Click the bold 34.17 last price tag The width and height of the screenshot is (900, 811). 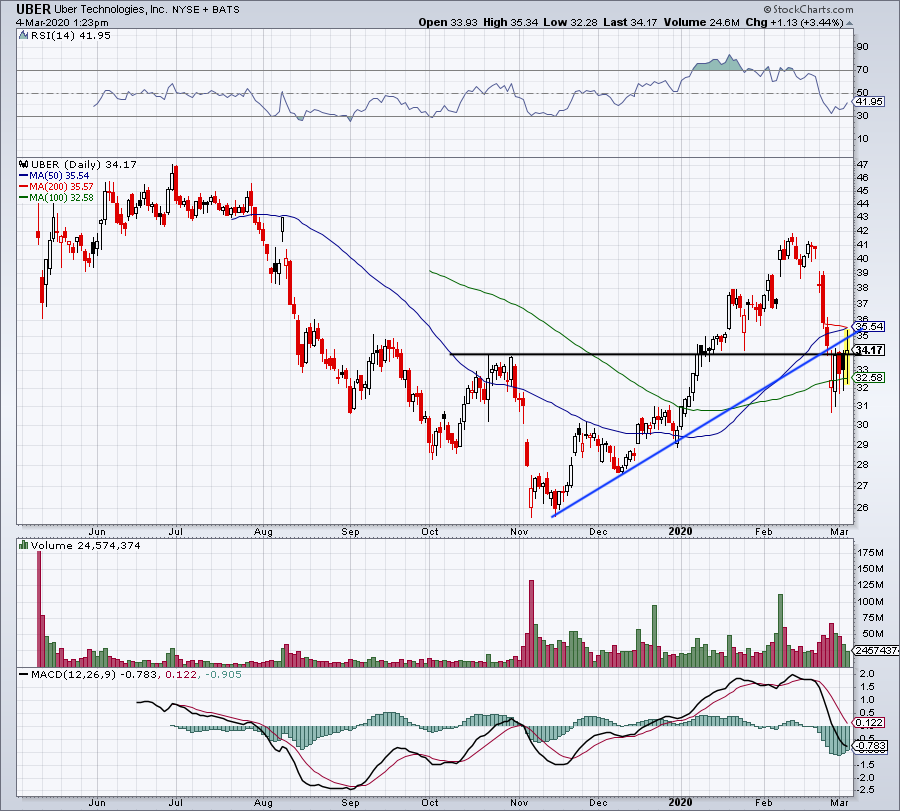pos(869,350)
